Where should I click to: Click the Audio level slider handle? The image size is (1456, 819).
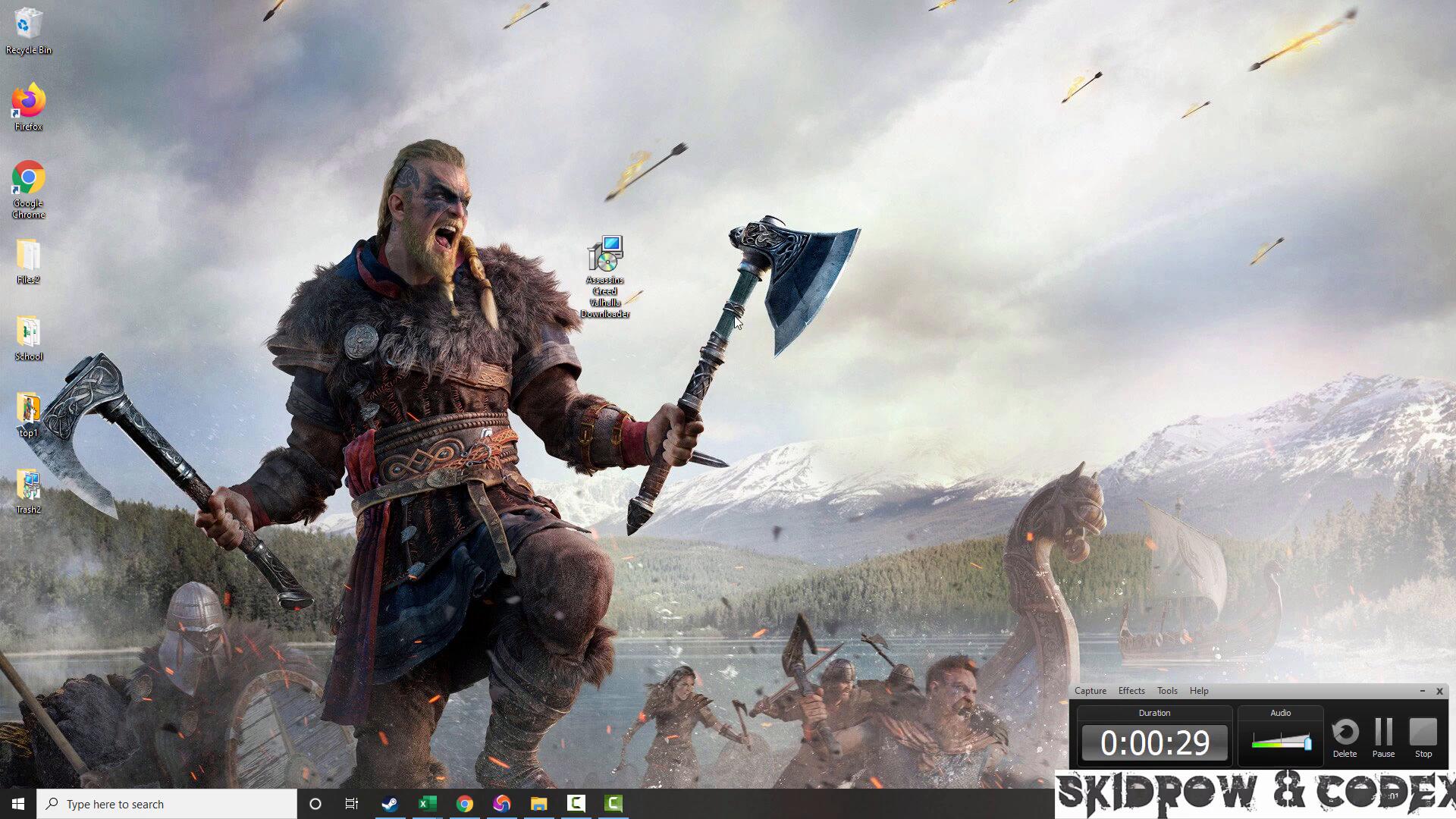1307,742
